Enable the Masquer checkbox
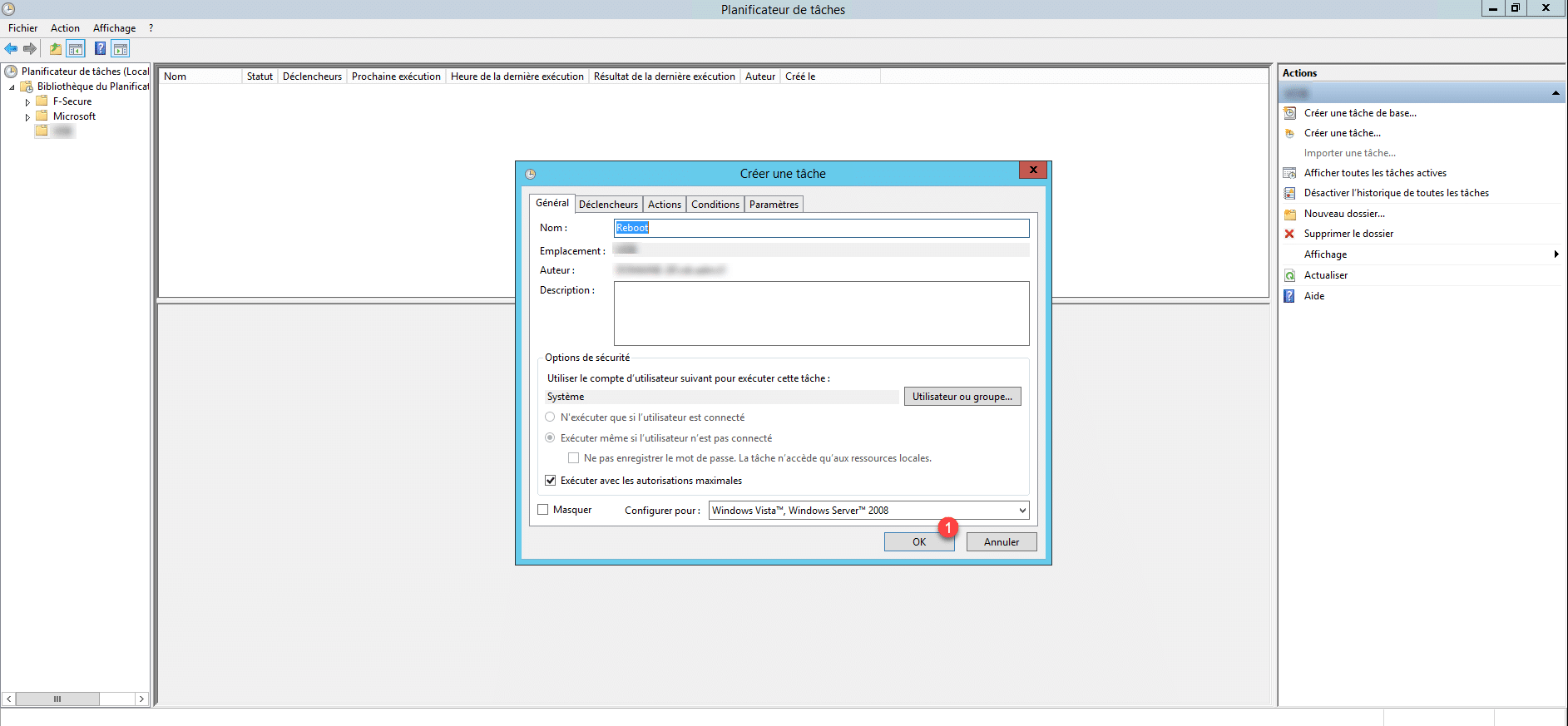 coord(543,510)
